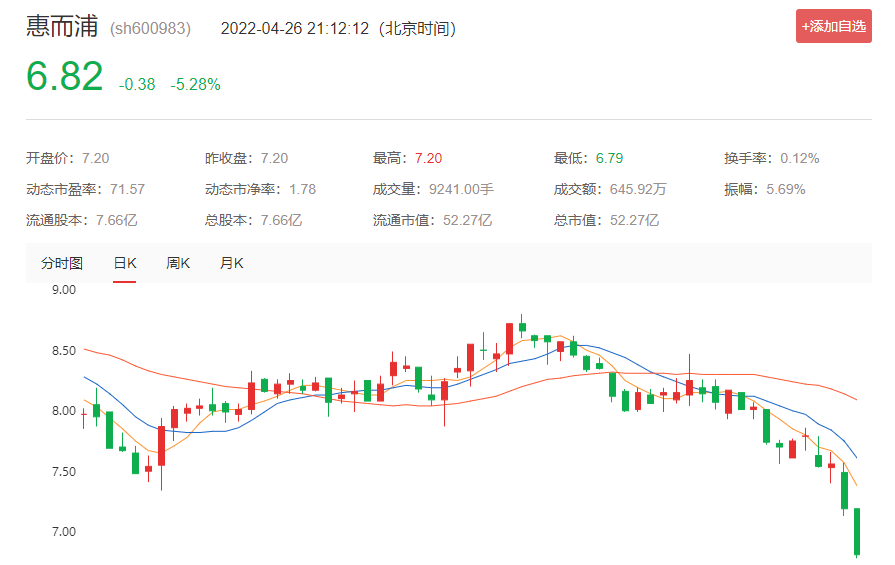
Task: Open the 周K weekly chart tab
Action: [x=178, y=264]
